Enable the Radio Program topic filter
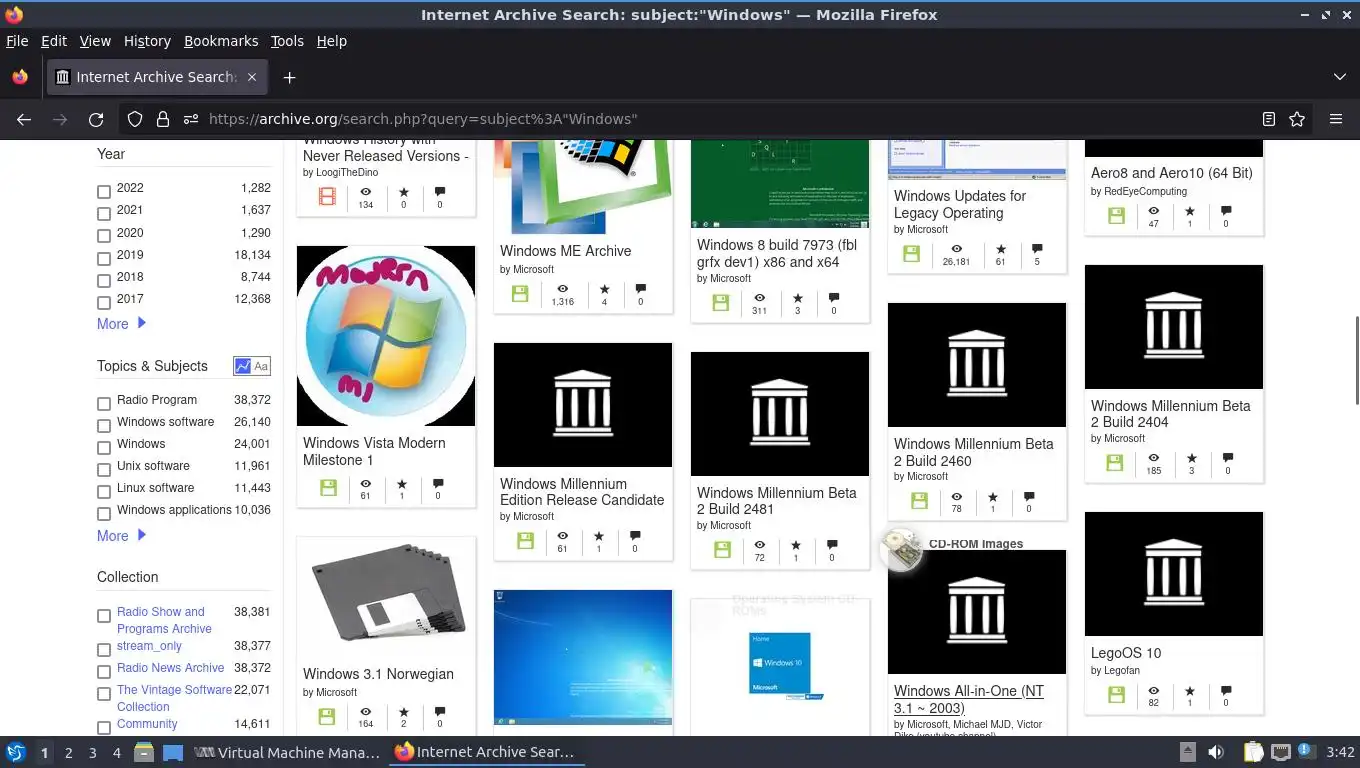Image resolution: width=1360 pixels, height=768 pixels. pos(104,403)
